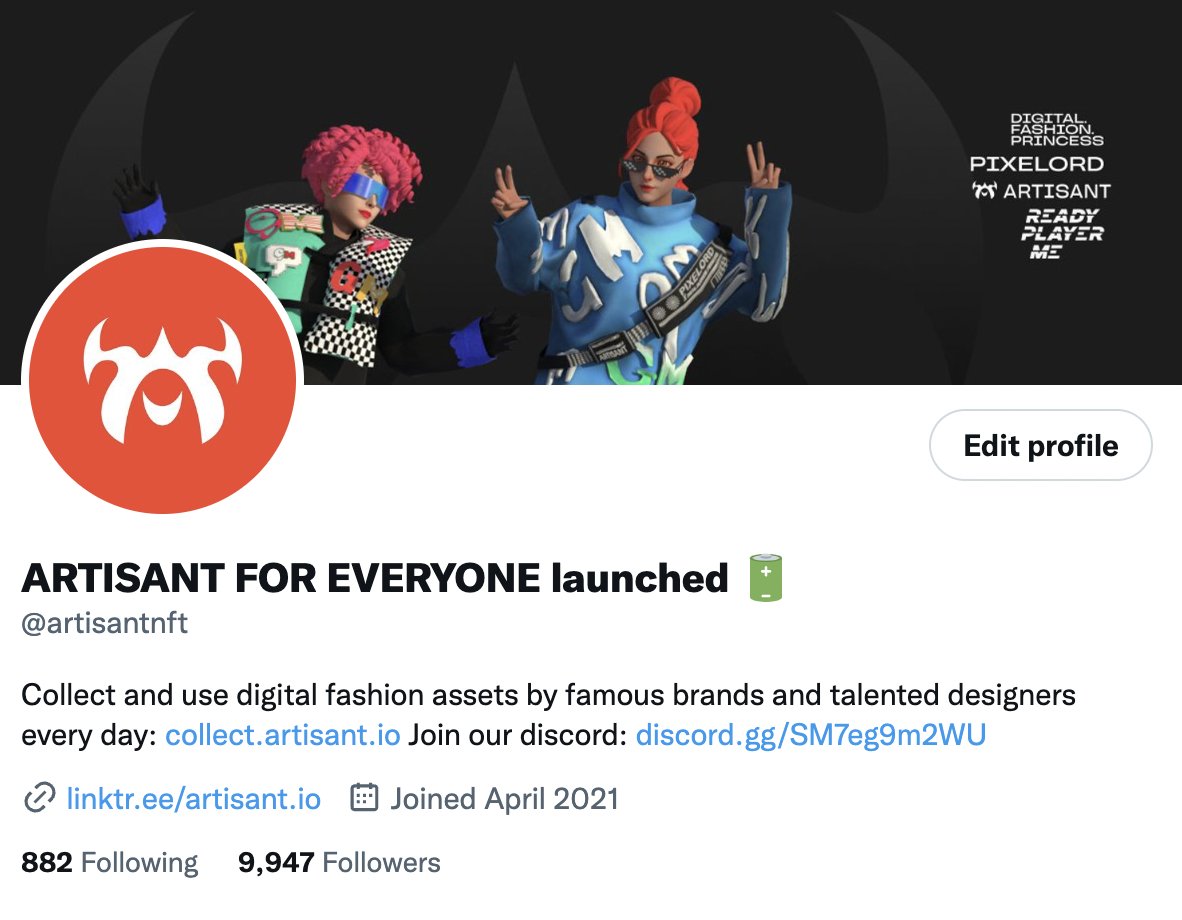Click the calendar icon next to Joined date
This screenshot has height=920, width=1182.
pyautogui.click(x=364, y=797)
